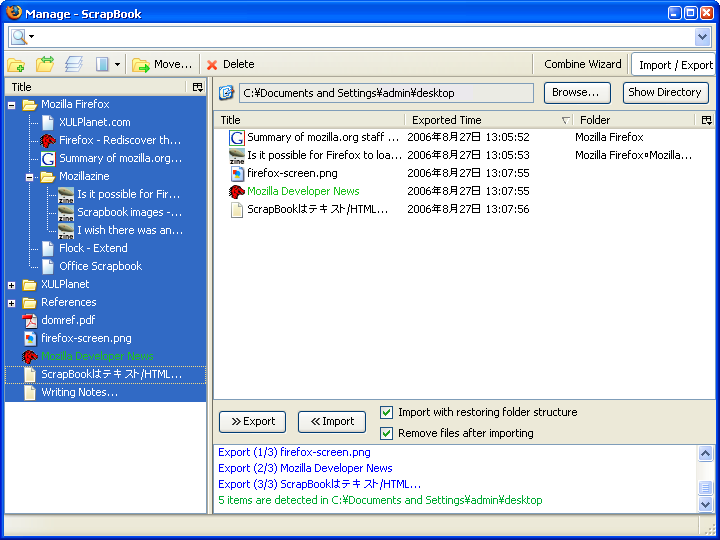Click the green-arrows folder toolbar icon
720x540 pixels.
[45, 64]
